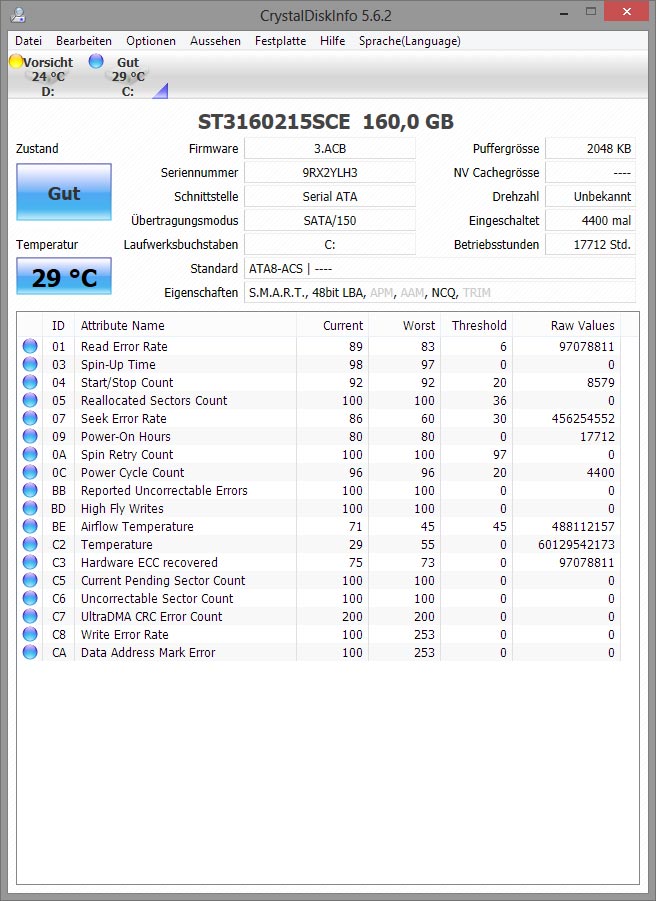Image resolution: width=656 pixels, height=901 pixels.
Task: Click the blue Gut status orb for drive C:
Action: click(x=96, y=61)
